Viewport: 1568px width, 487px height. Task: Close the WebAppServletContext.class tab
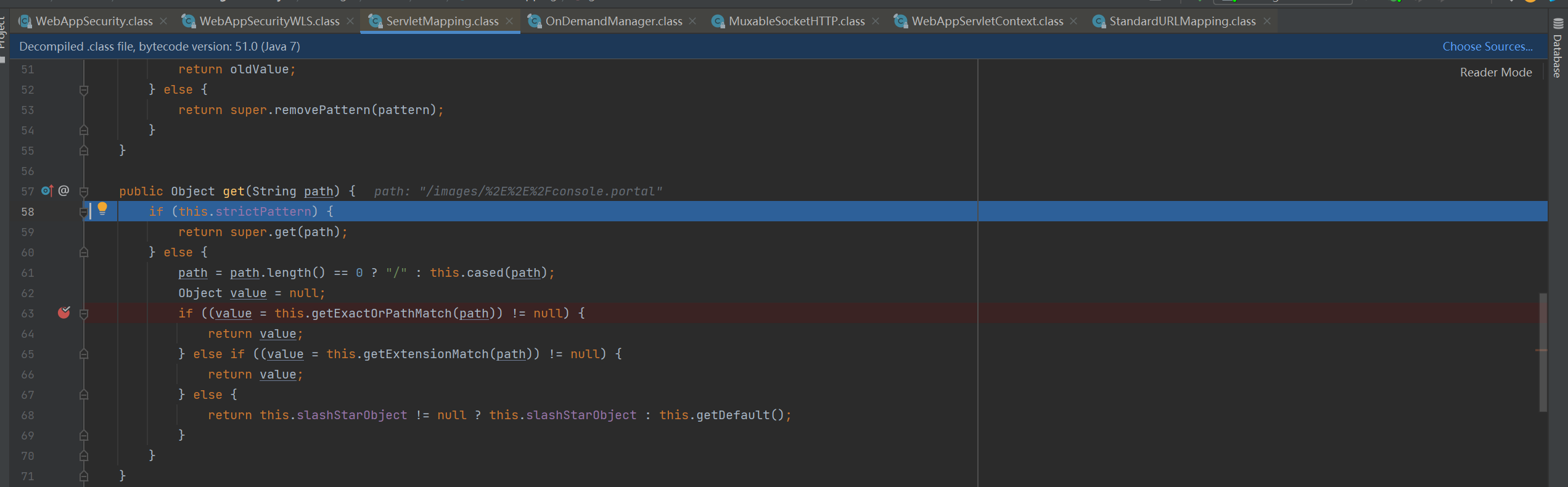pos(1074,21)
